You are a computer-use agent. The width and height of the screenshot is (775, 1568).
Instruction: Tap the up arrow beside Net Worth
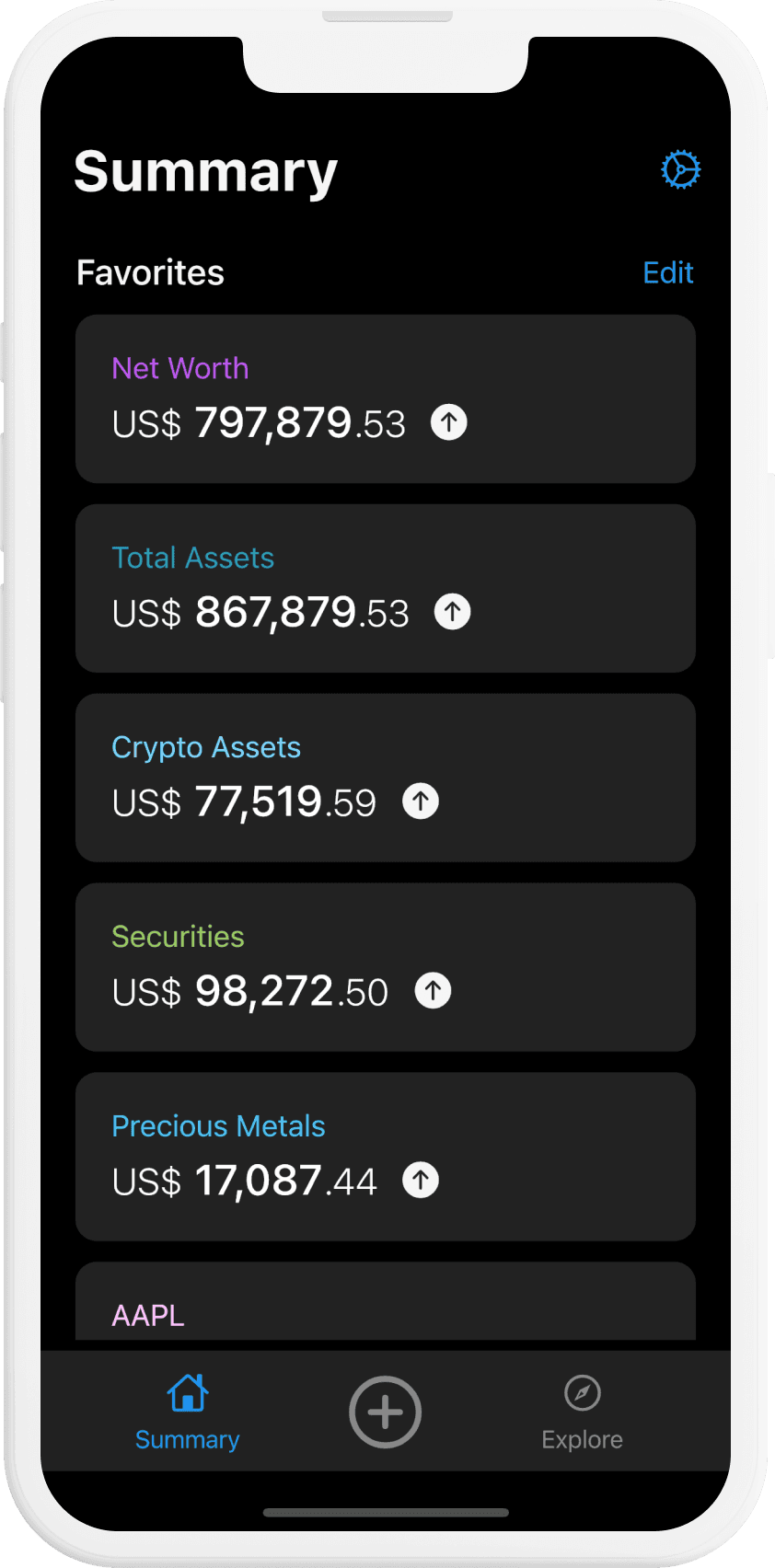point(449,422)
